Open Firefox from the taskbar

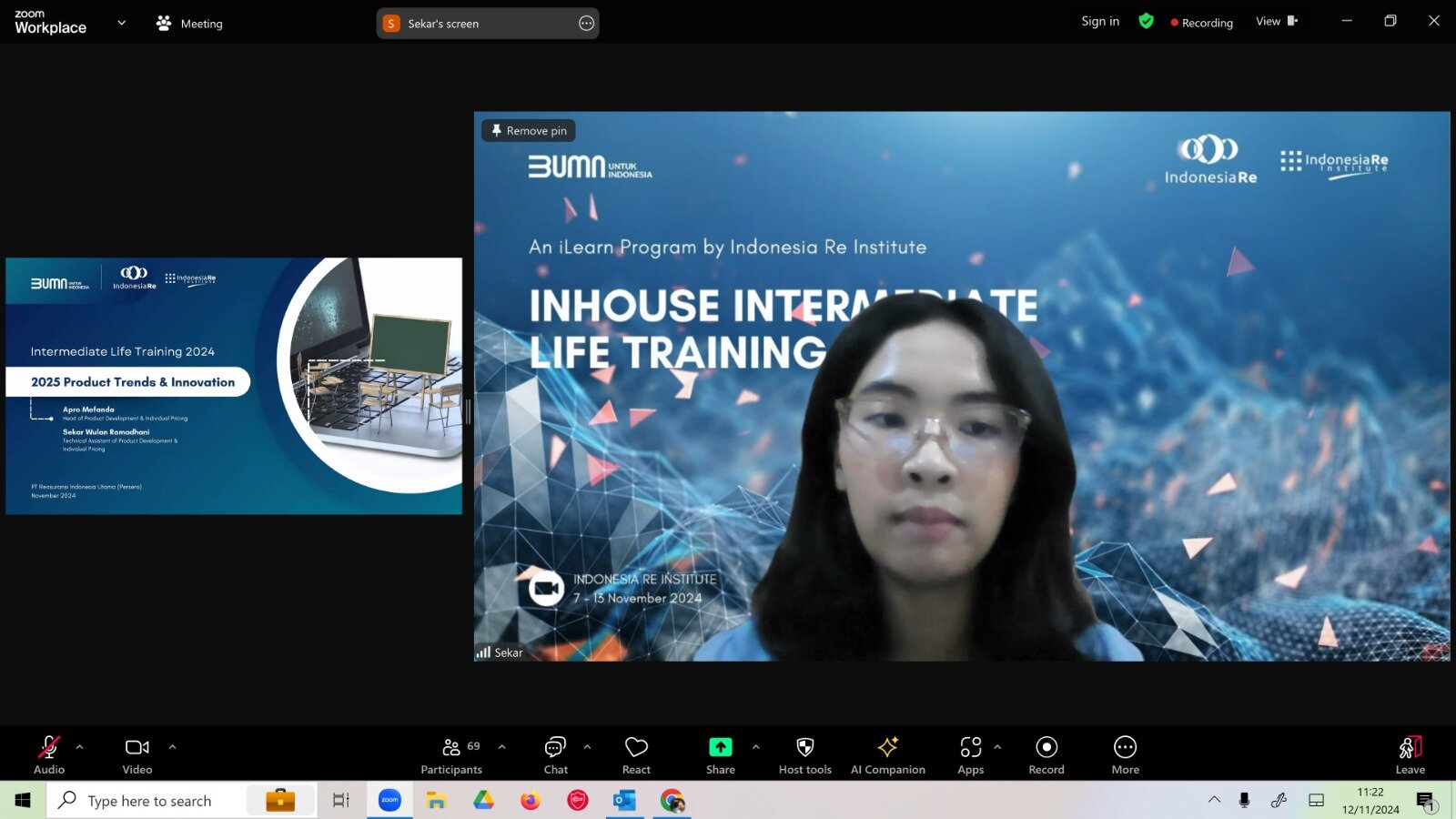(531, 801)
